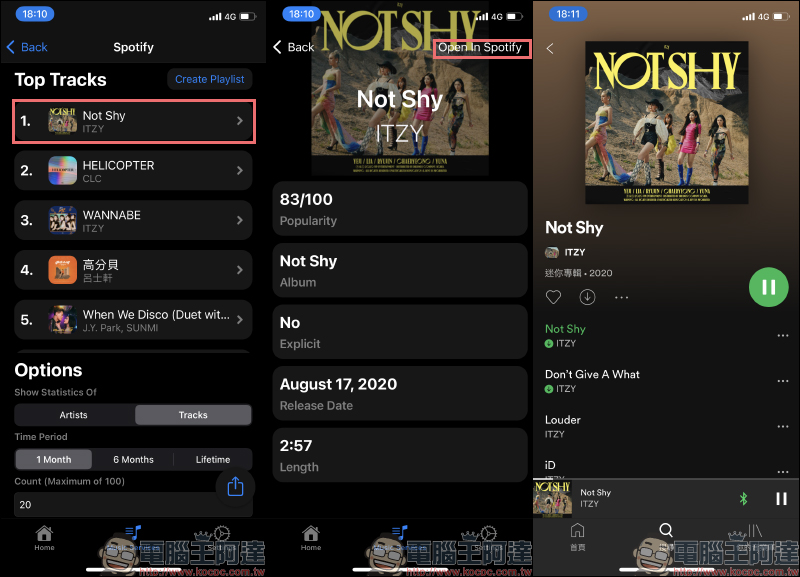Expand the WANNABE track row
The height and width of the screenshot is (577, 800).
133,220
